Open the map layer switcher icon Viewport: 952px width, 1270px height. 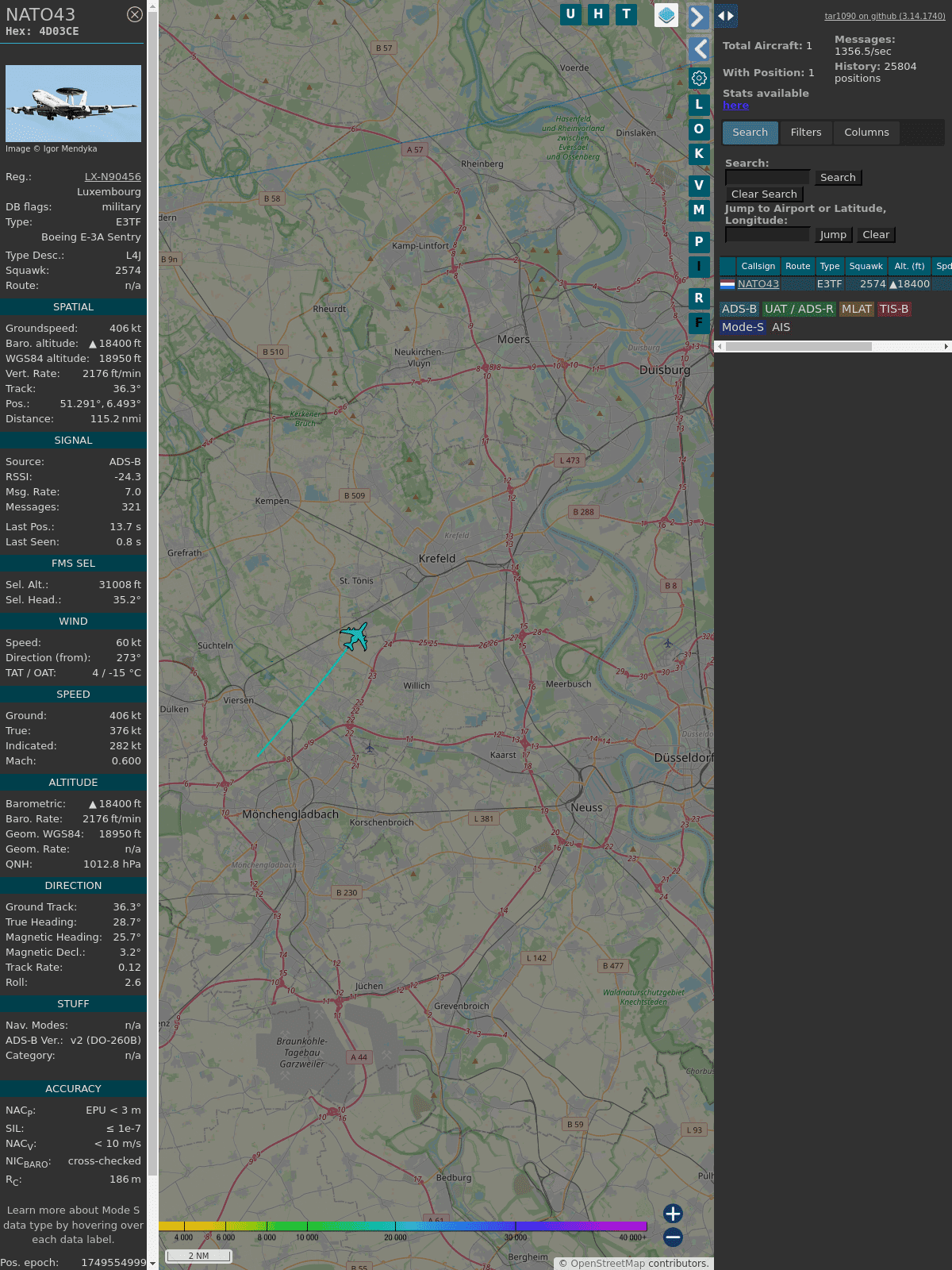coord(666,15)
